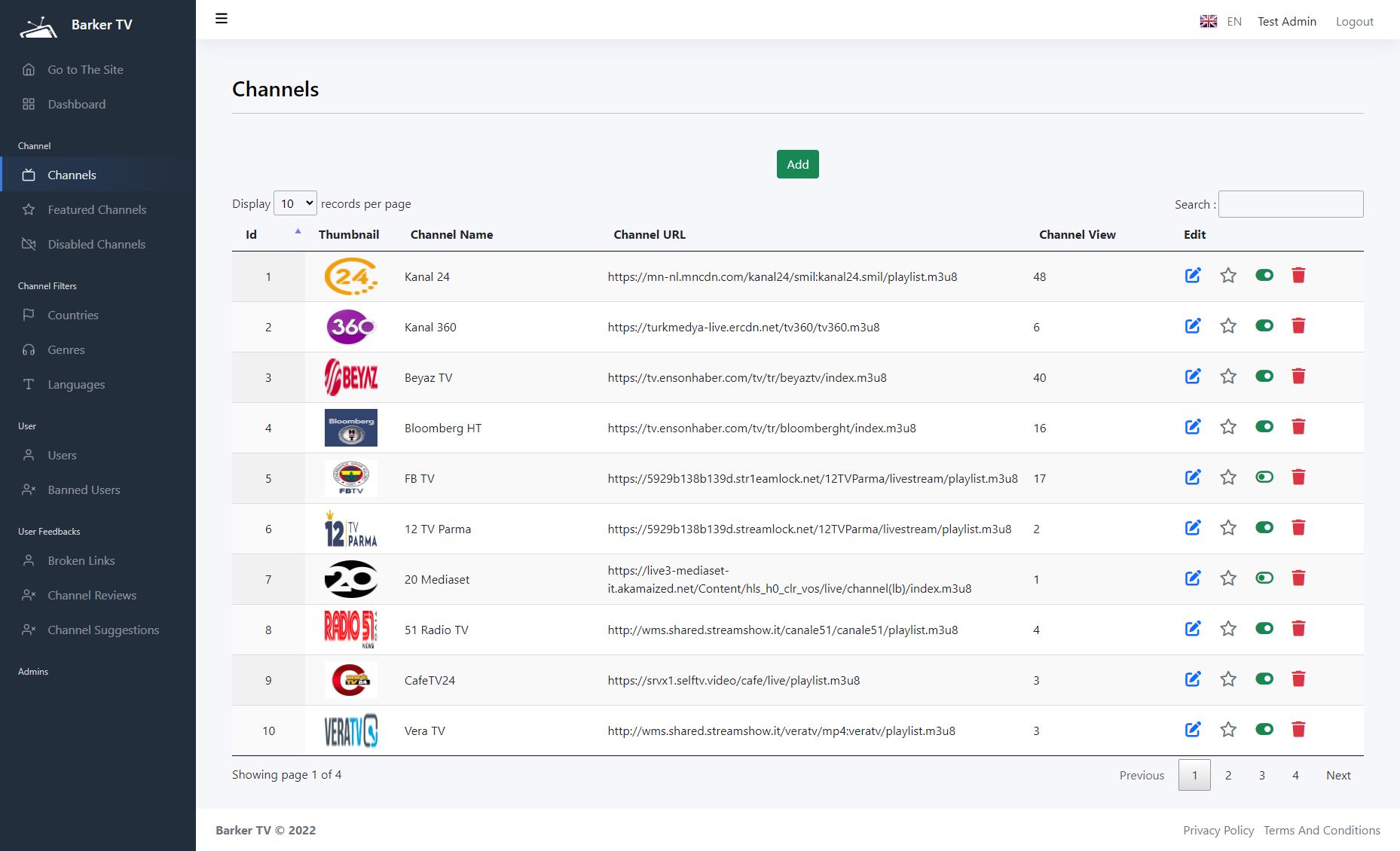1400x851 pixels.
Task: Toggle the FB TV channel switch
Action: tap(1264, 477)
